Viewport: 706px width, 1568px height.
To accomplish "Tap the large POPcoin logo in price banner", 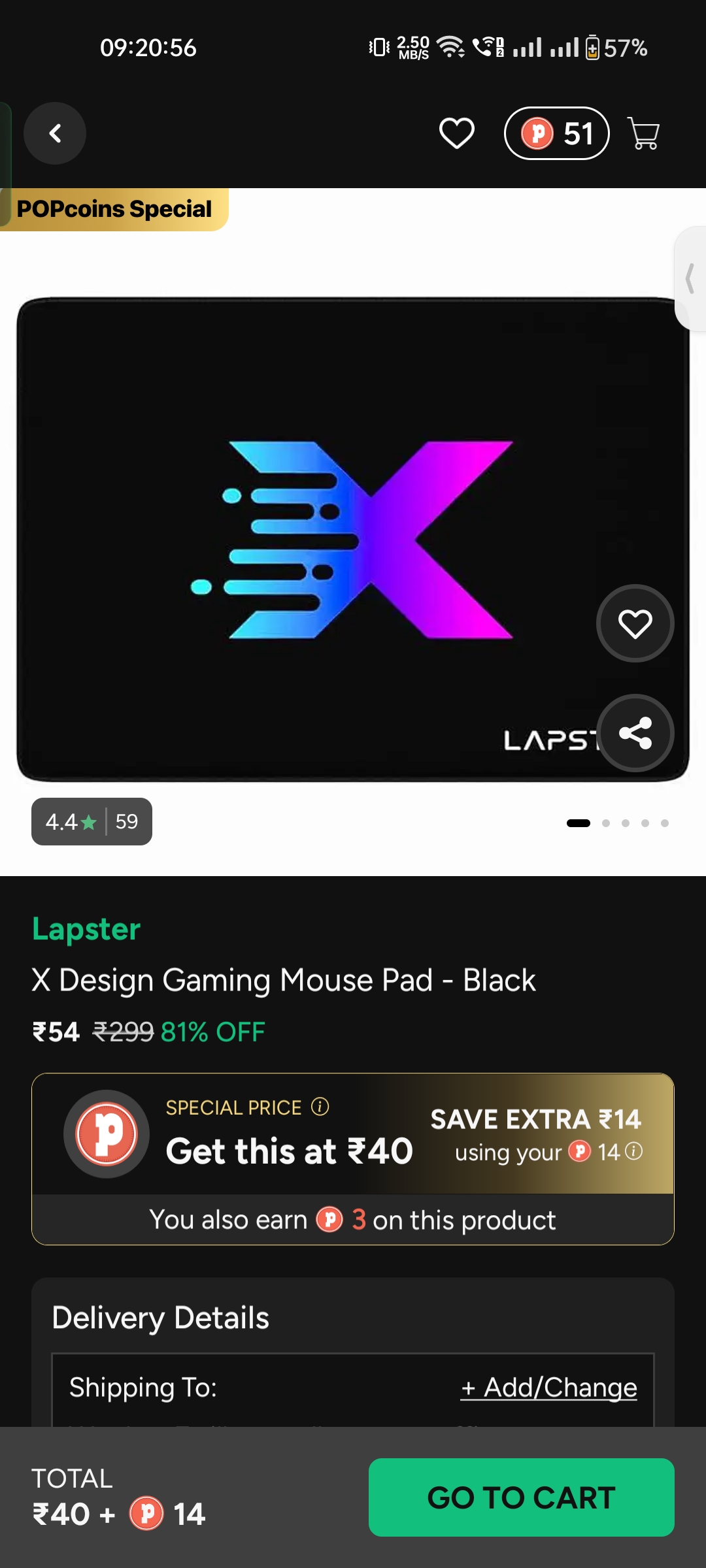I will click(x=107, y=1134).
